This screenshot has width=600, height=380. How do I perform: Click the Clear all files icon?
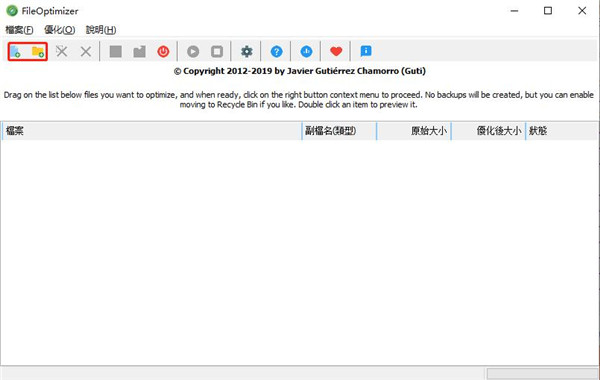coord(86,51)
